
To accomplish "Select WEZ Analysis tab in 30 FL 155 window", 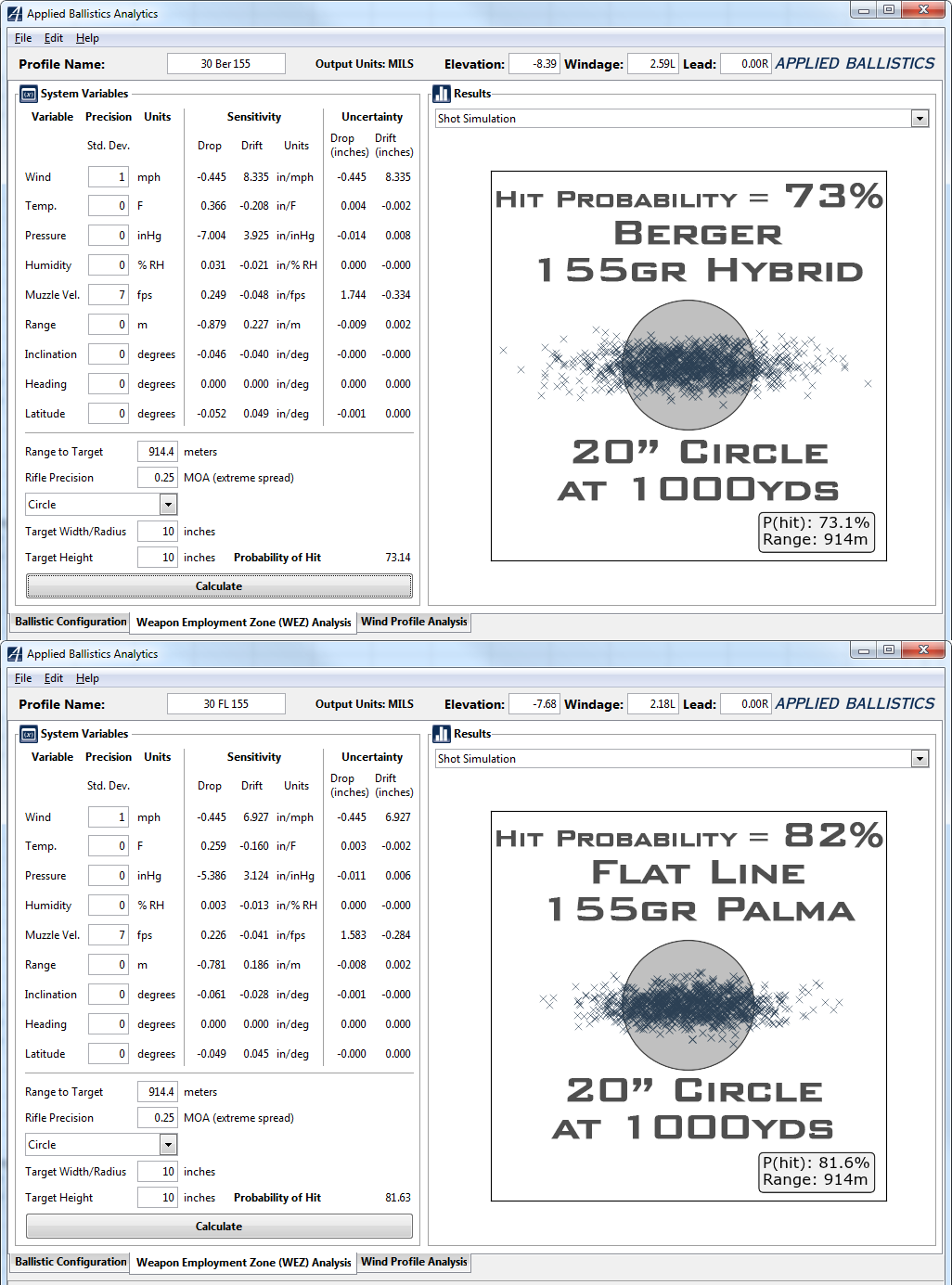I will coord(243,1263).
